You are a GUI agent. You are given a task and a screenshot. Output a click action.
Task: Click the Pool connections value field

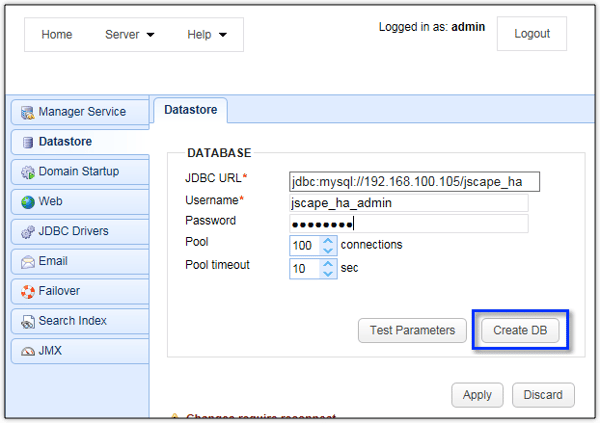305,245
